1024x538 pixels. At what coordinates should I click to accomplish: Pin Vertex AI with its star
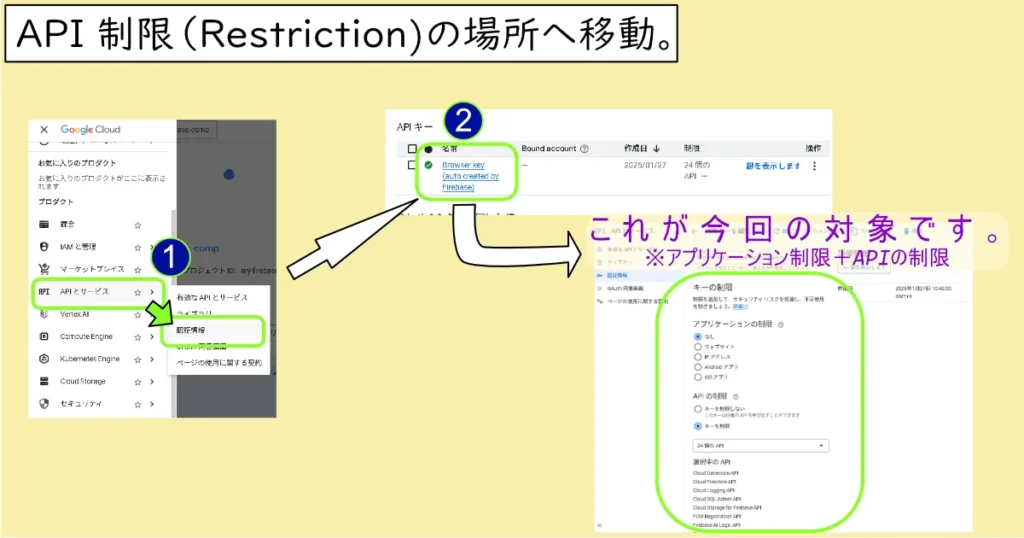tap(137, 315)
